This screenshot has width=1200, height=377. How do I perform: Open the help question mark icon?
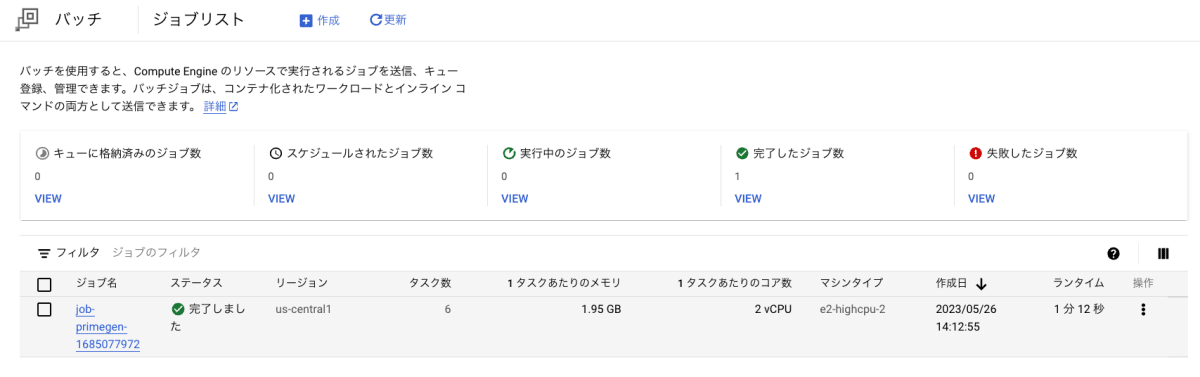coord(1114,254)
